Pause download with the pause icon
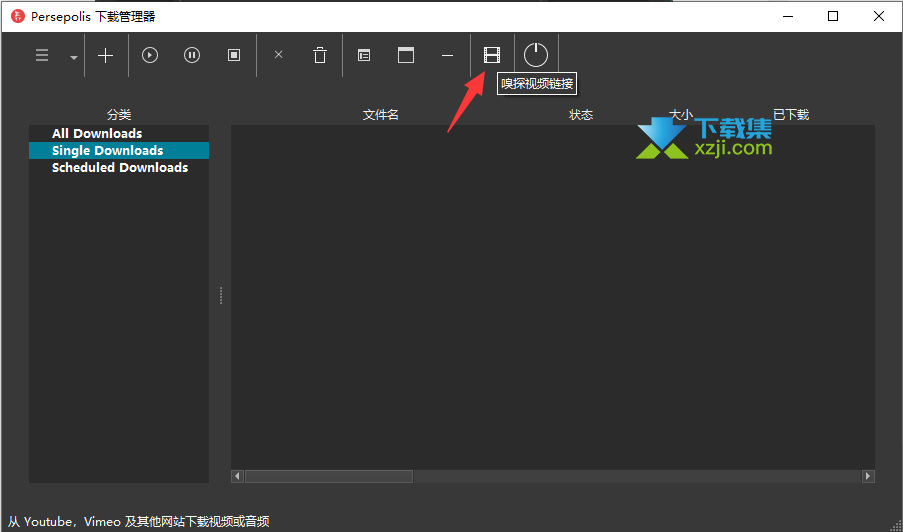 (x=192, y=55)
